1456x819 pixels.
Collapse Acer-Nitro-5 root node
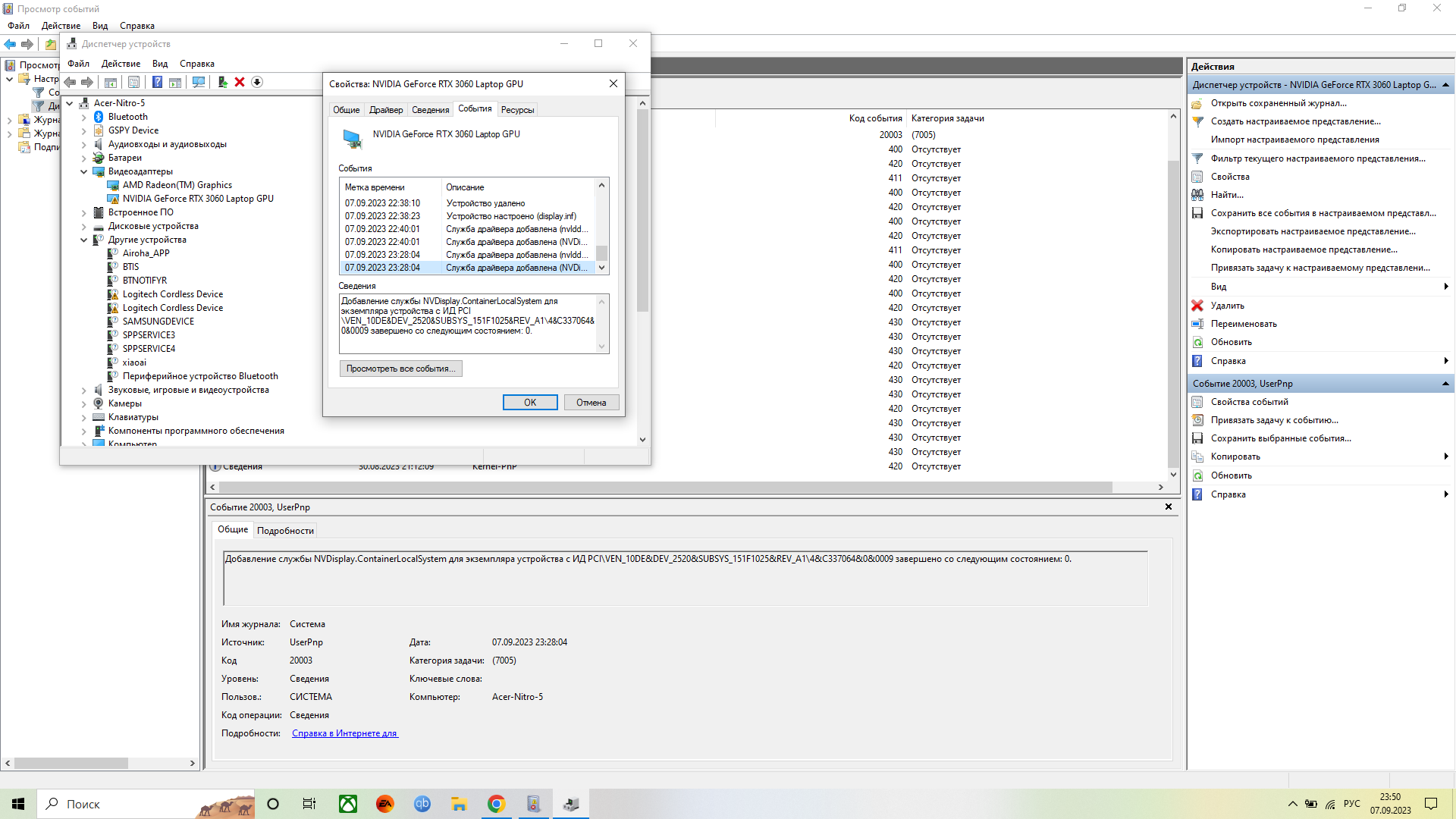[70, 103]
